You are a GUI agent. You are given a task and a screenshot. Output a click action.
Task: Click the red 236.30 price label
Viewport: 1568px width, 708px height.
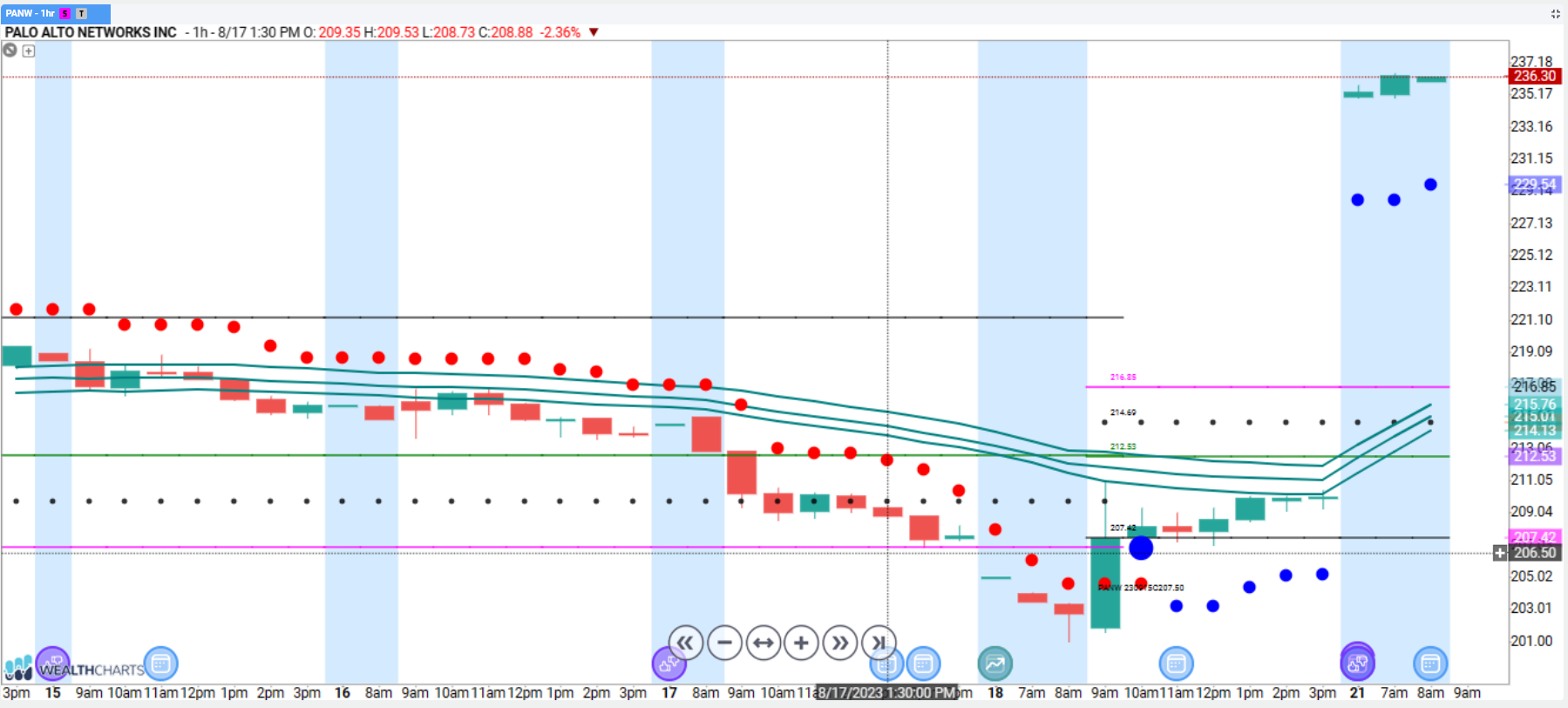[1534, 76]
